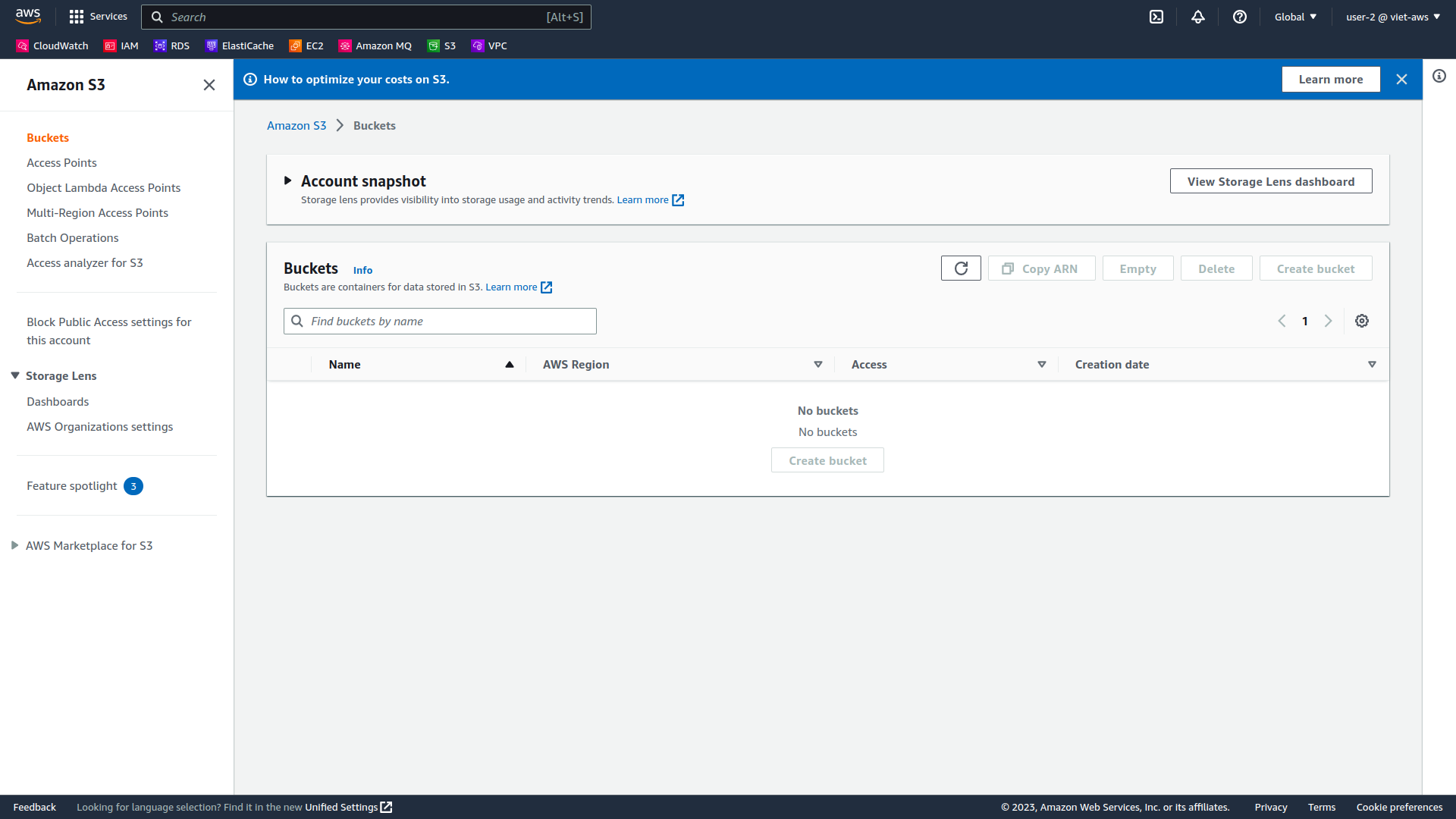Open Unified Settings link in footer
This screenshot has width=1456, height=819.
click(341, 807)
